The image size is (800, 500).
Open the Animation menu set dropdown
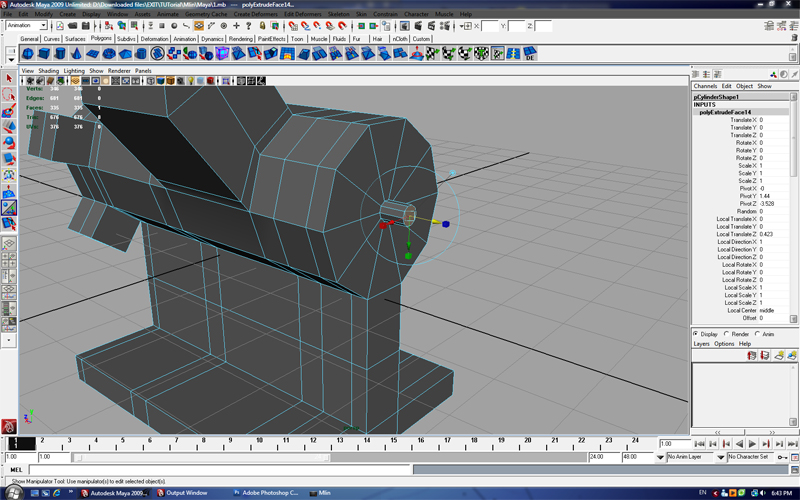[x=27, y=26]
